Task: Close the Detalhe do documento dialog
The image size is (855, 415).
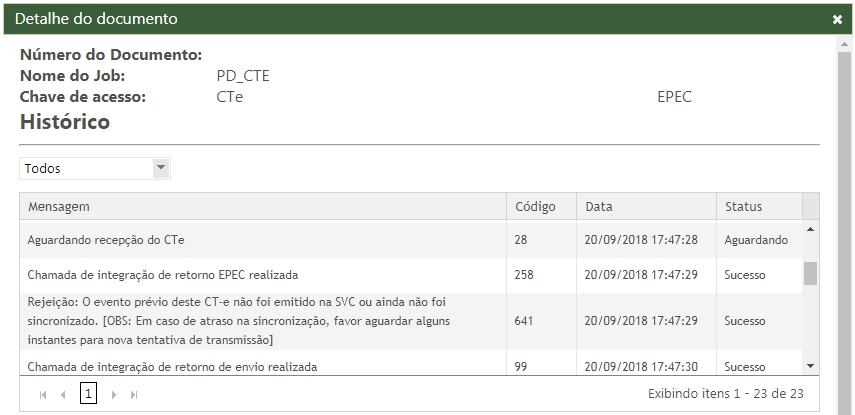Action: (837, 19)
